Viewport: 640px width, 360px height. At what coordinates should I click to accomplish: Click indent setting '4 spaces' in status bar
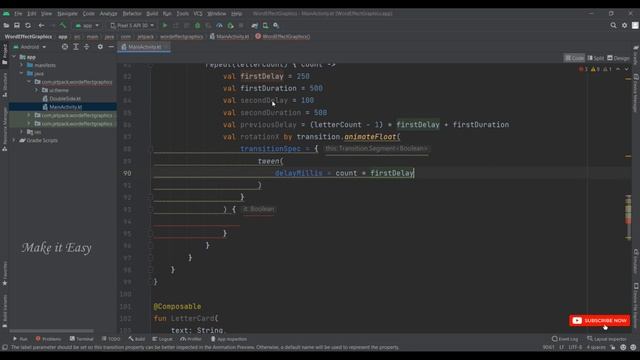596,347
